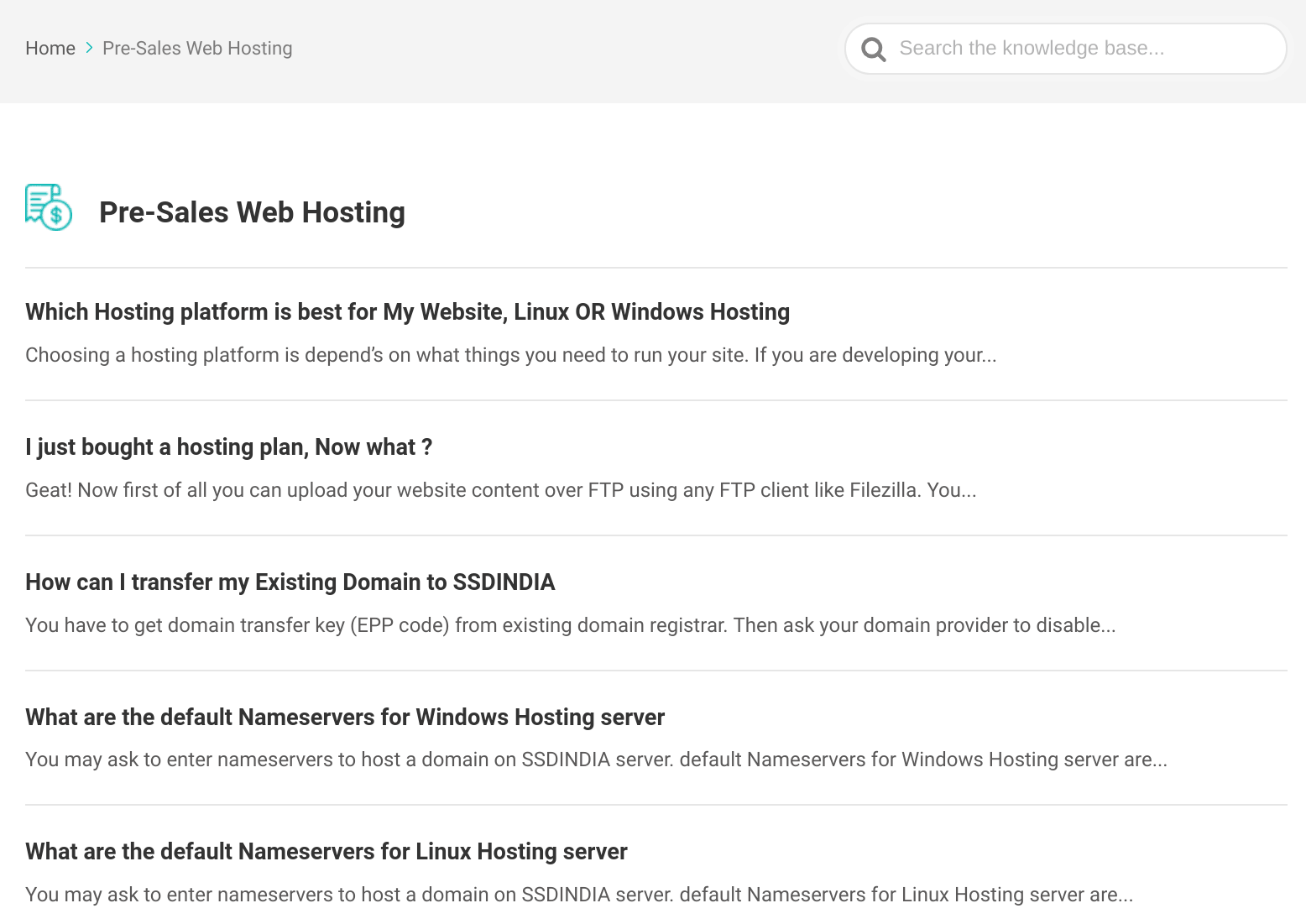Open the Linux OR Windows Hosting article
Screen dimensions: 1306x924
[x=407, y=312]
